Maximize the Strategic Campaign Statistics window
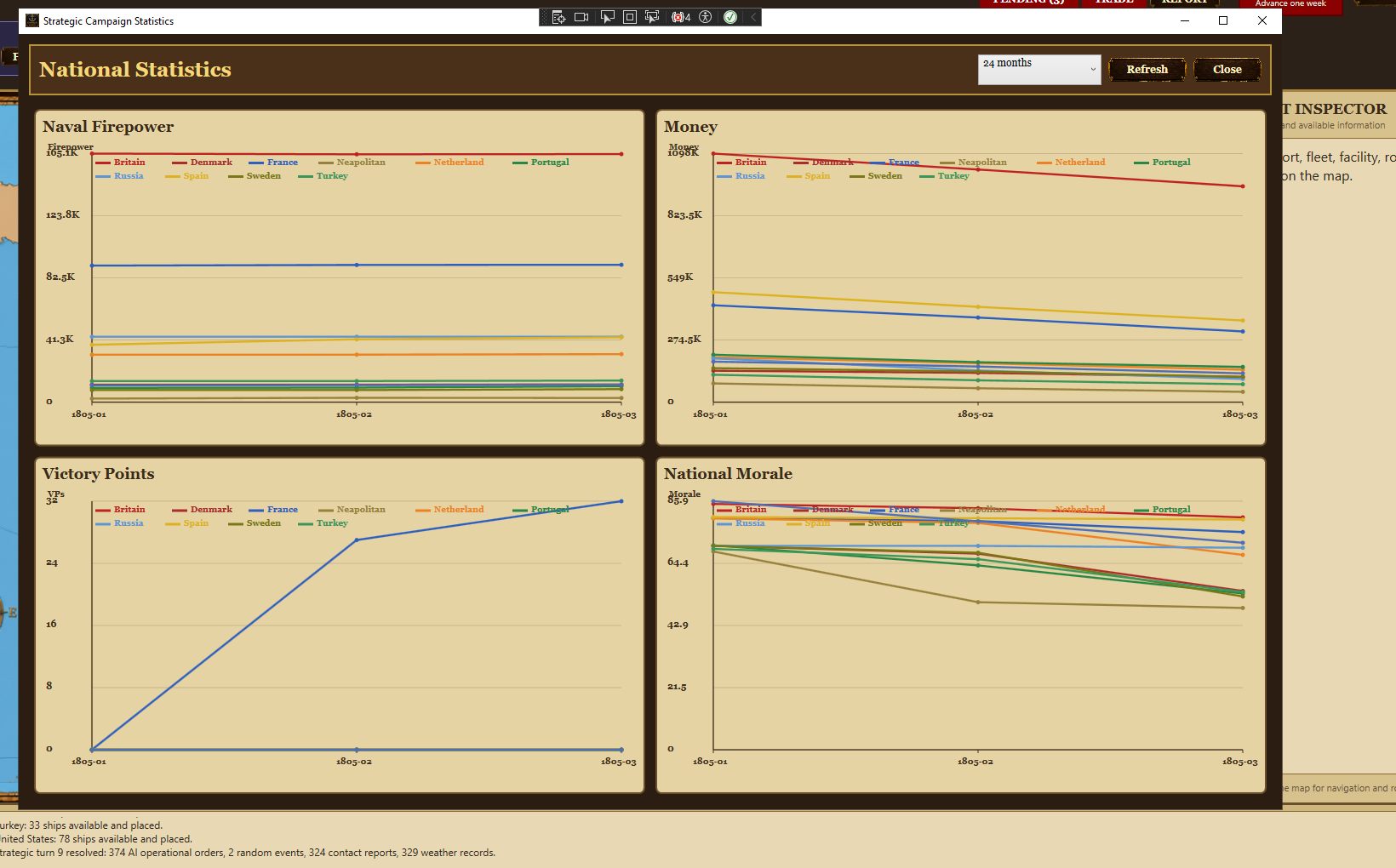Viewport: 1396px width, 868px height. point(1223,20)
